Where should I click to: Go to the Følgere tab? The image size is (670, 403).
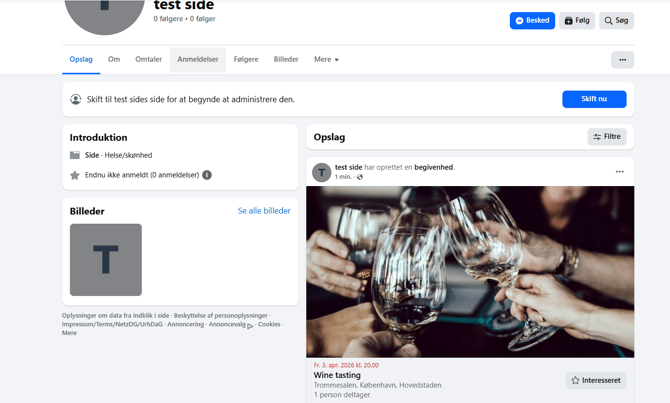[x=246, y=60]
